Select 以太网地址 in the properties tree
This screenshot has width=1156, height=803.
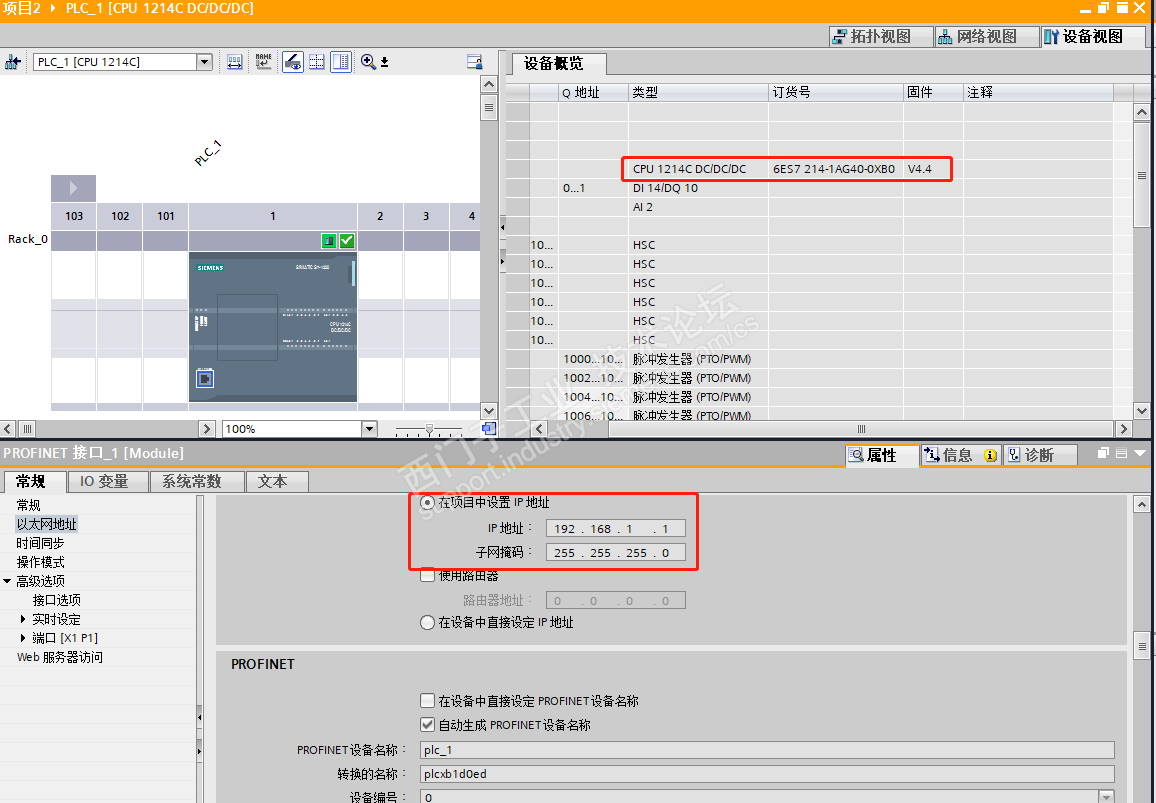(46, 524)
